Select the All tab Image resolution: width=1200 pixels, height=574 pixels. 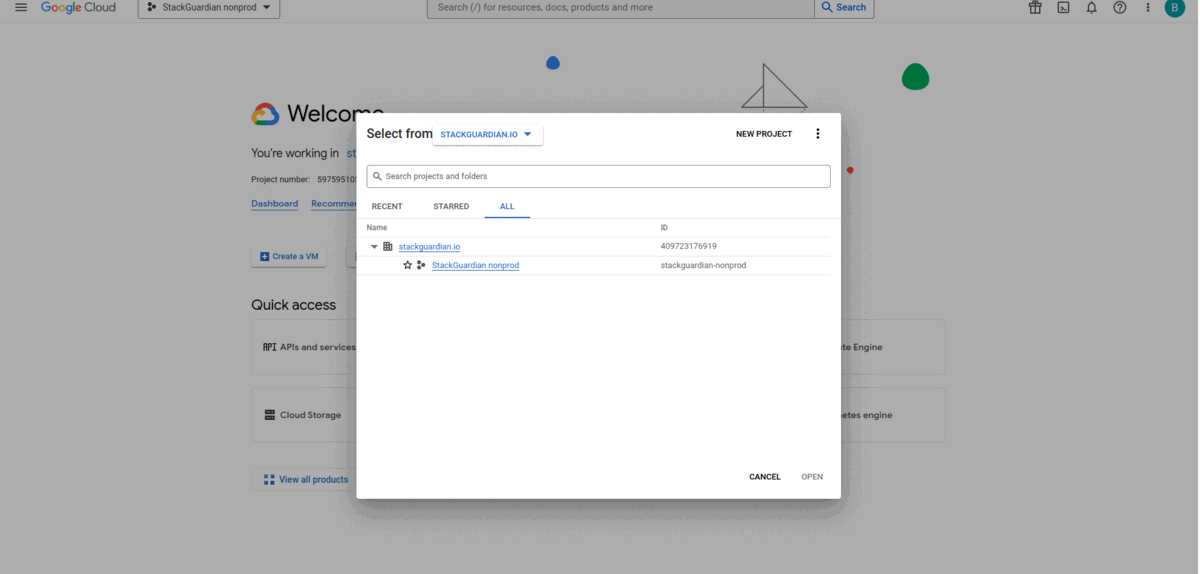point(507,206)
